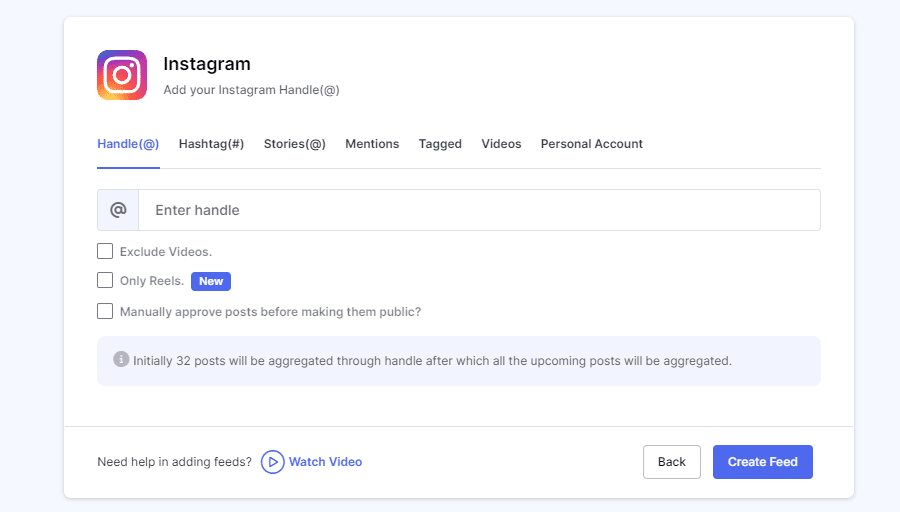Click the Enter handle text field
Viewport: 900px width, 512px height.
coord(478,210)
